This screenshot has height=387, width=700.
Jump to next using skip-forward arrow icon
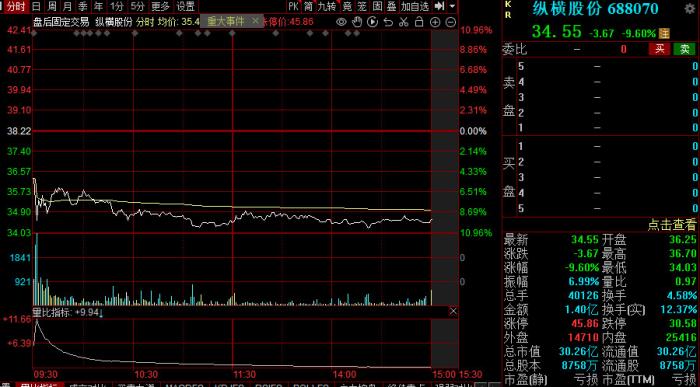440,6
